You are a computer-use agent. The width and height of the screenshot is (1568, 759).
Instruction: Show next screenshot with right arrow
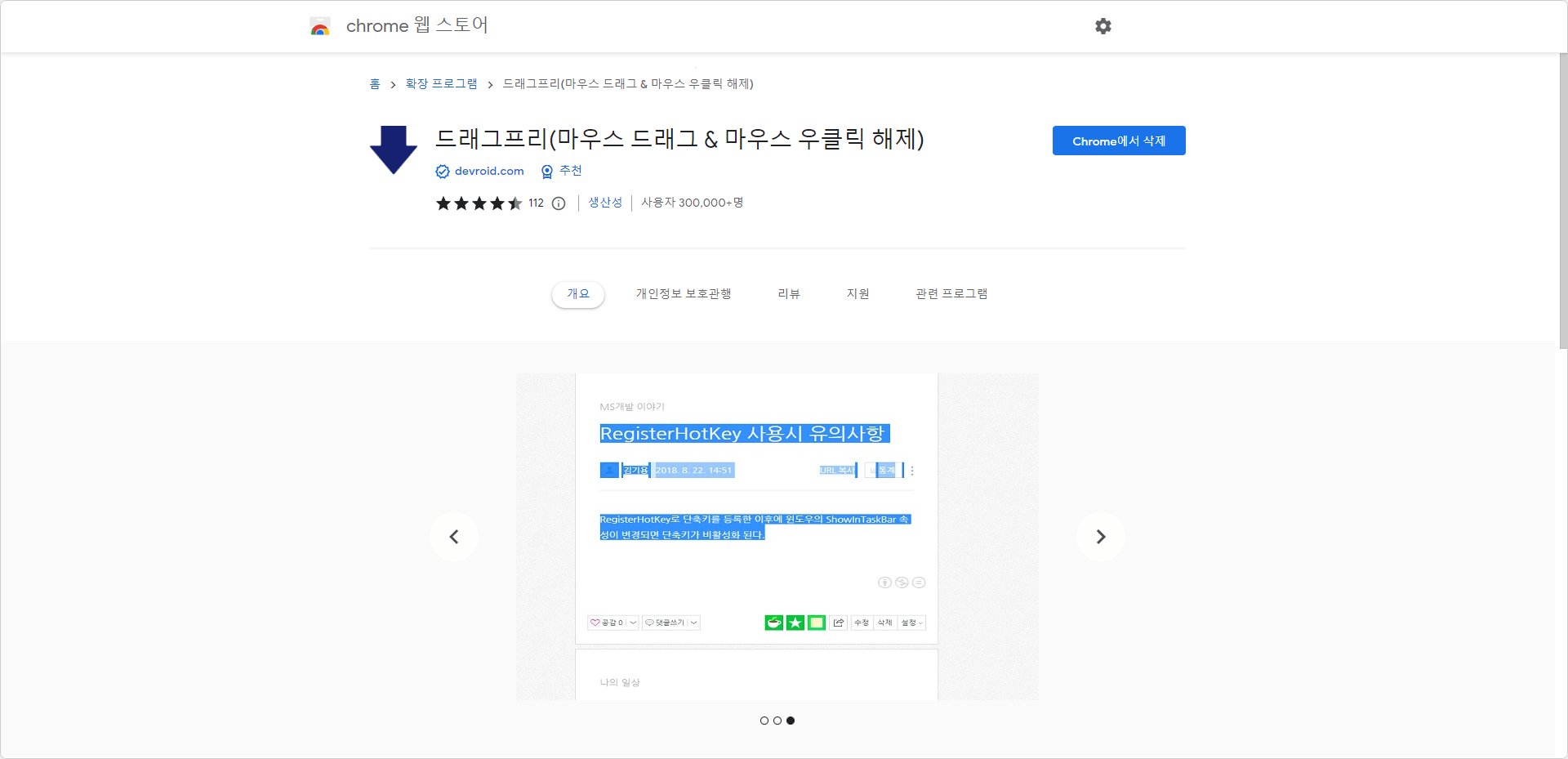pyautogui.click(x=1101, y=537)
